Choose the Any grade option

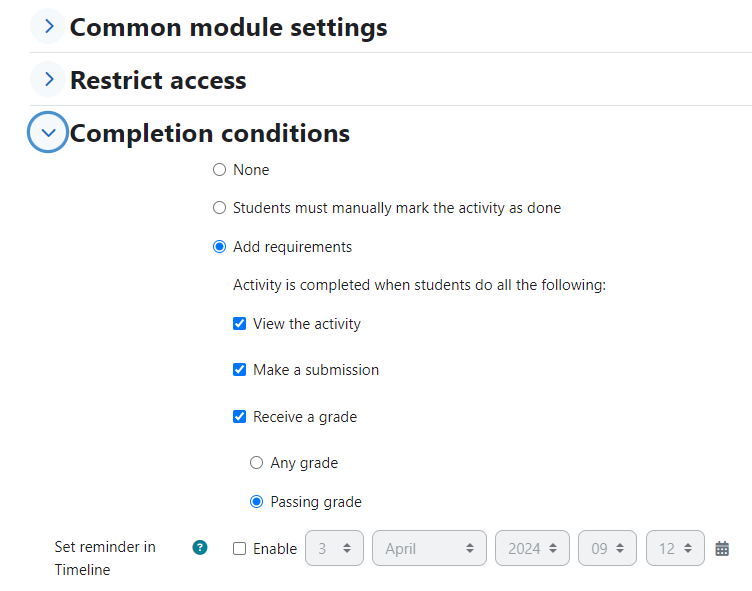click(257, 462)
